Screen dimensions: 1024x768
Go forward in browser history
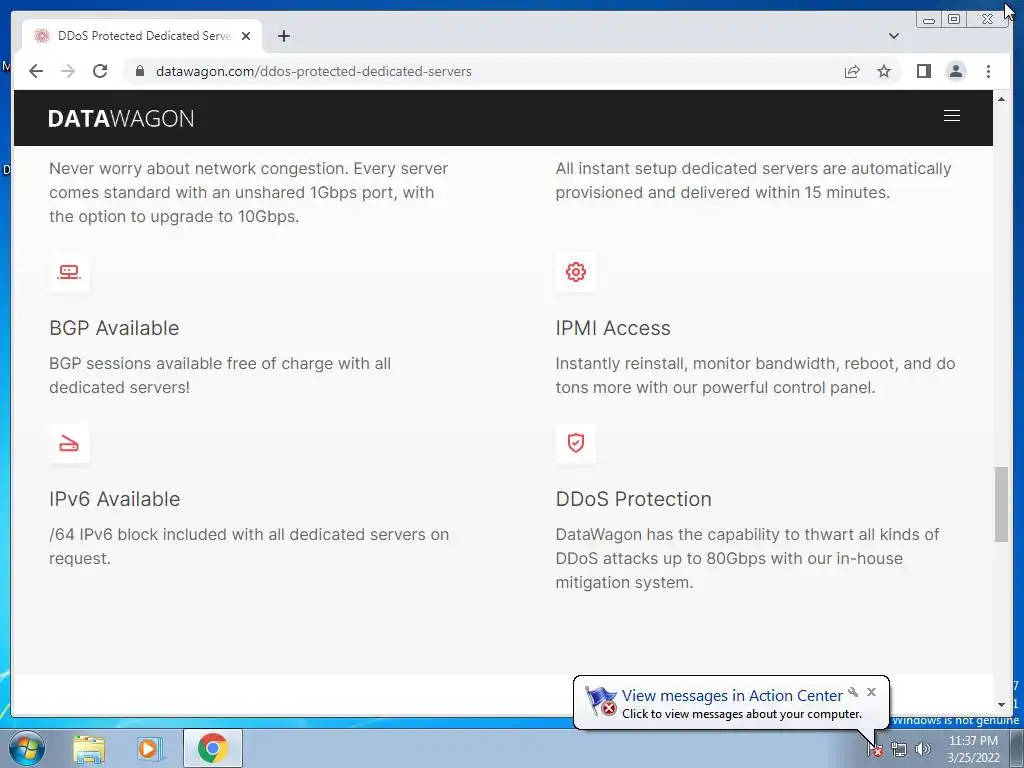tap(68, 71)
